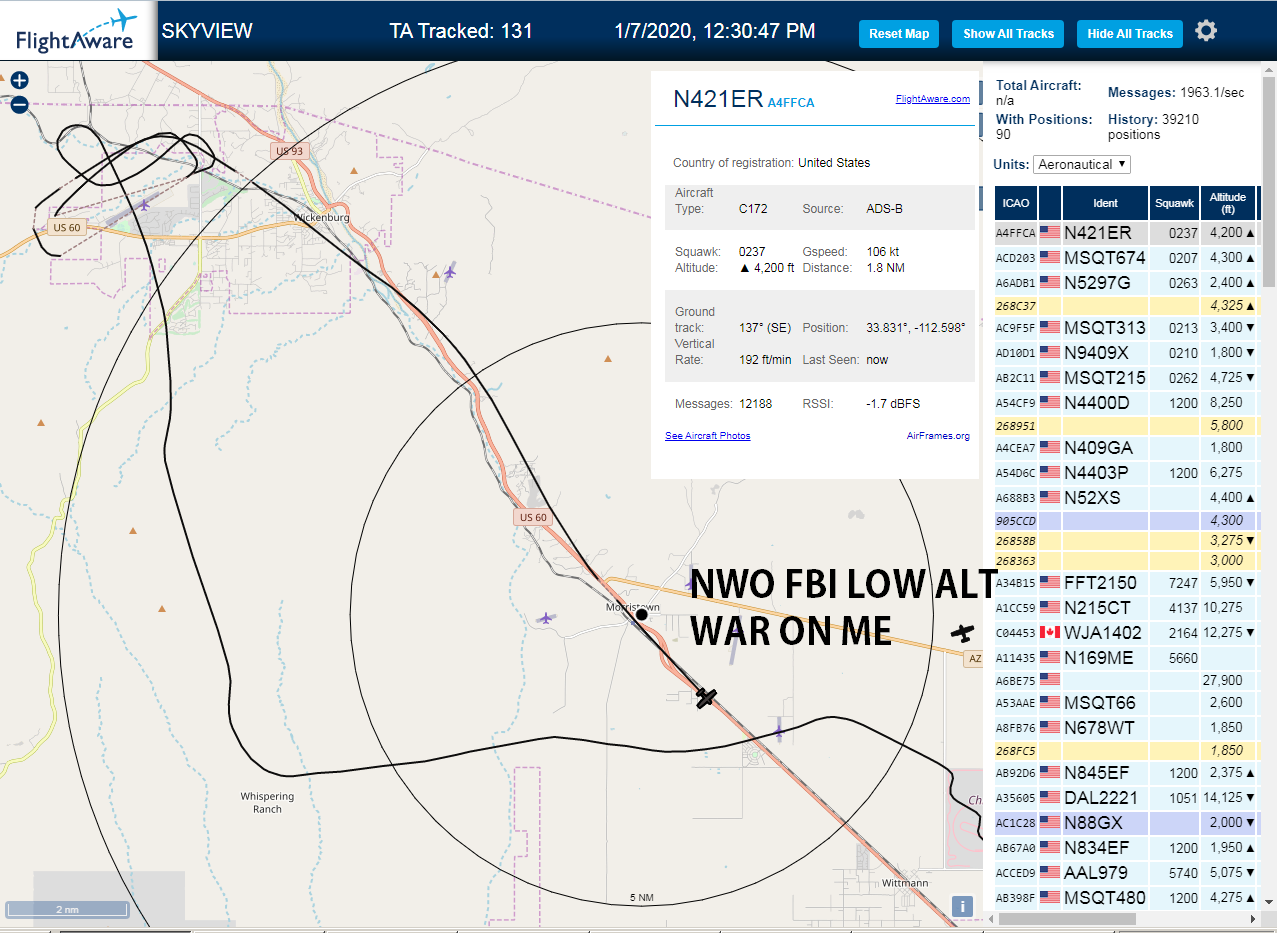Select purple aircraft near Wickenburg airport
Image resolution: width=1277 pixels, height=933 pixels.
click(x=145, y=205)
